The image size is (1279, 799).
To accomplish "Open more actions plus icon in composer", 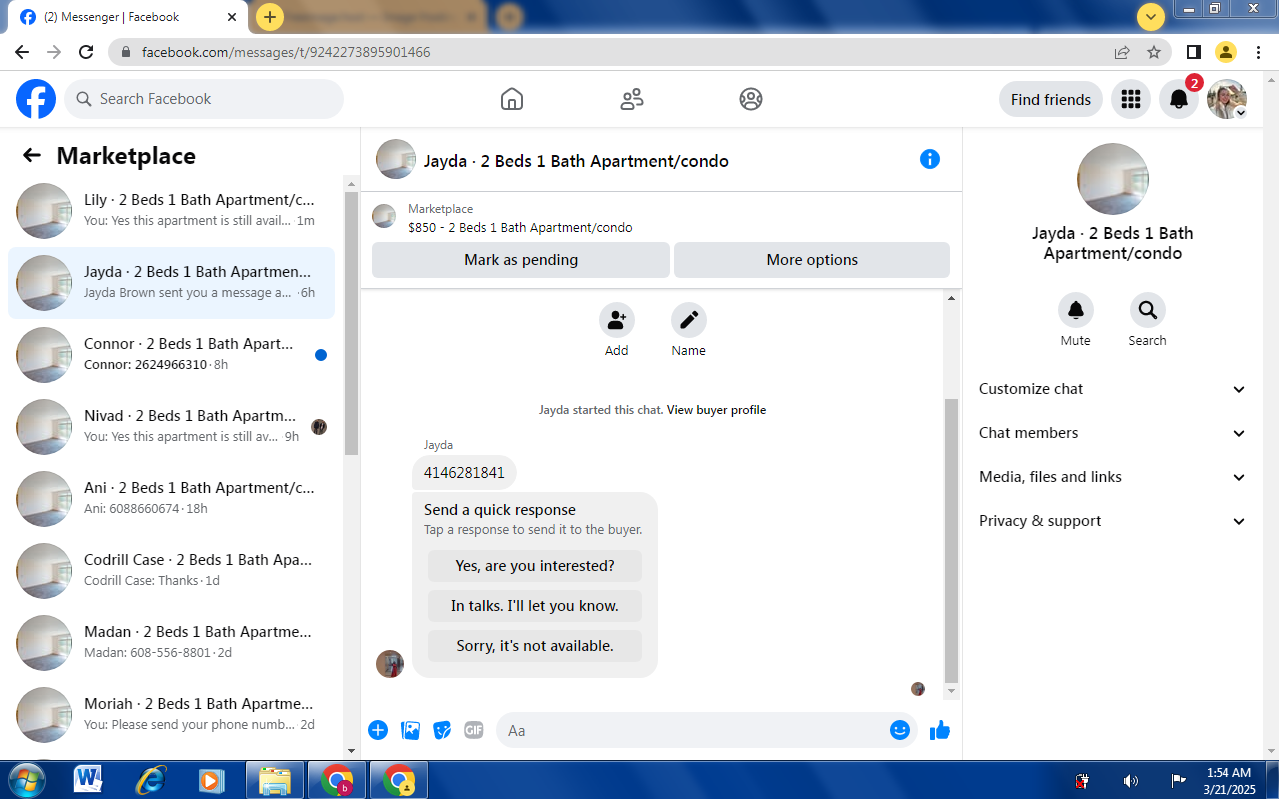I will coord(378,730).
